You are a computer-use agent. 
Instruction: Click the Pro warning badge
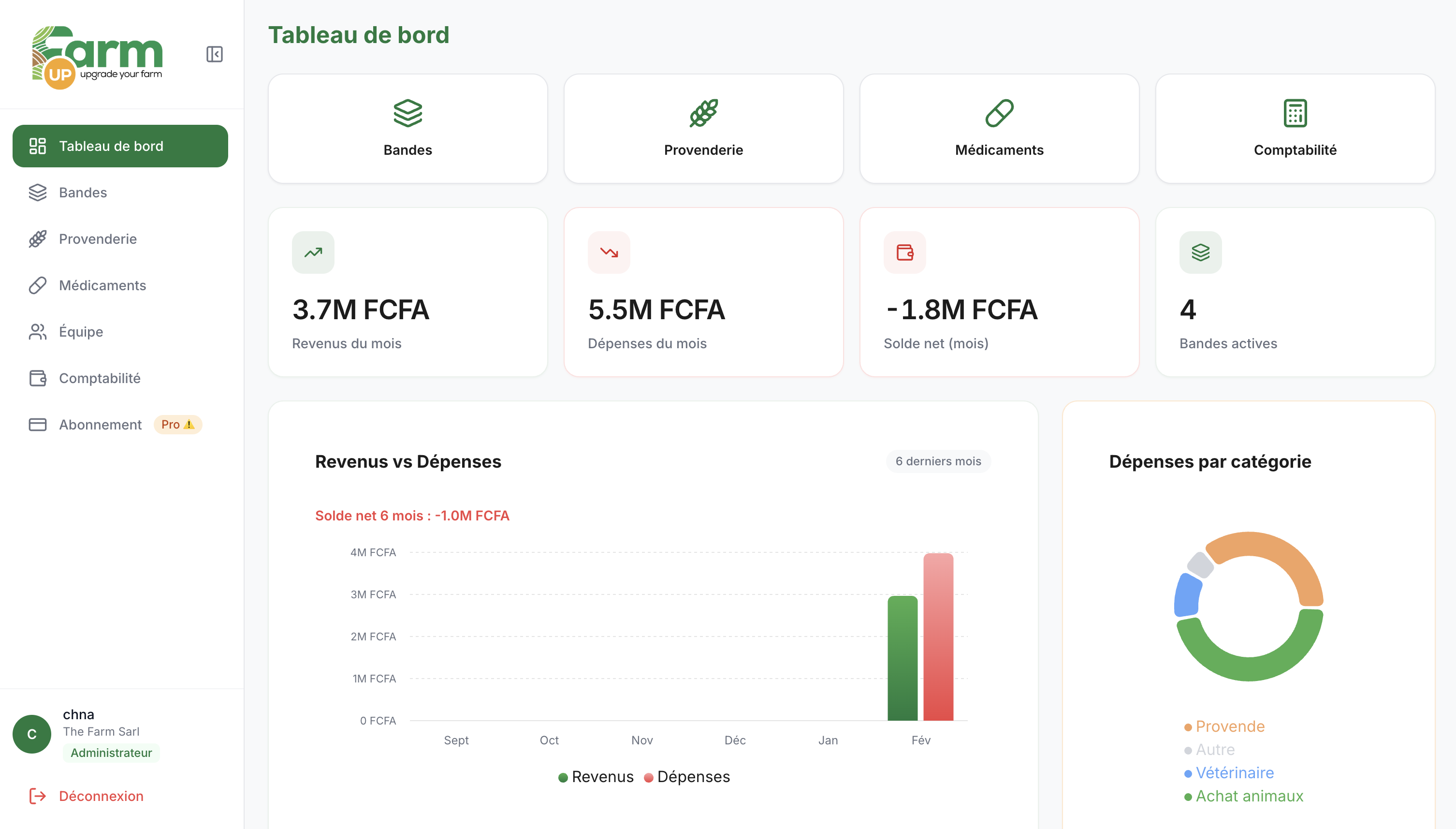coord(177,425)
